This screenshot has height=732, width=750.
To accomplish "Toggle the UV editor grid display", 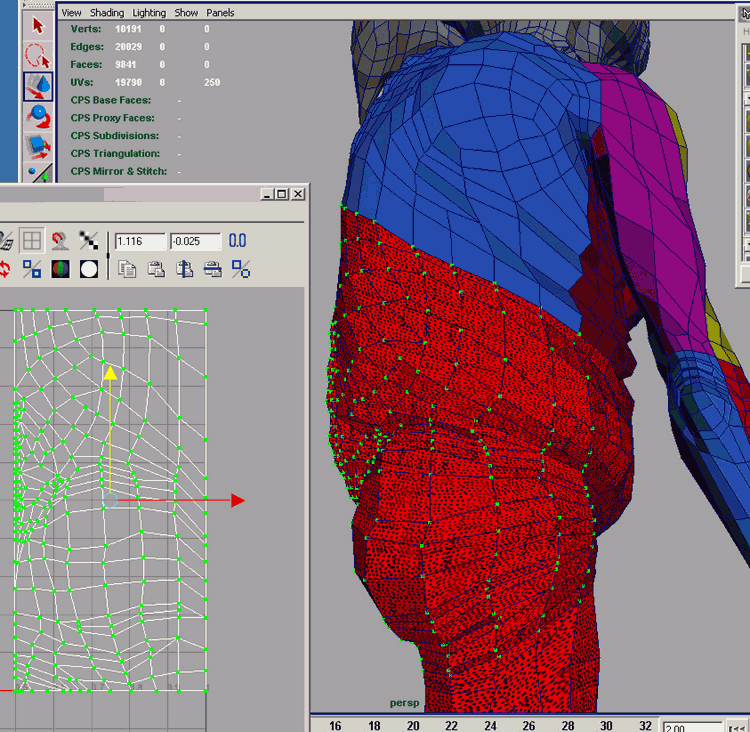I will pos(32,240).
